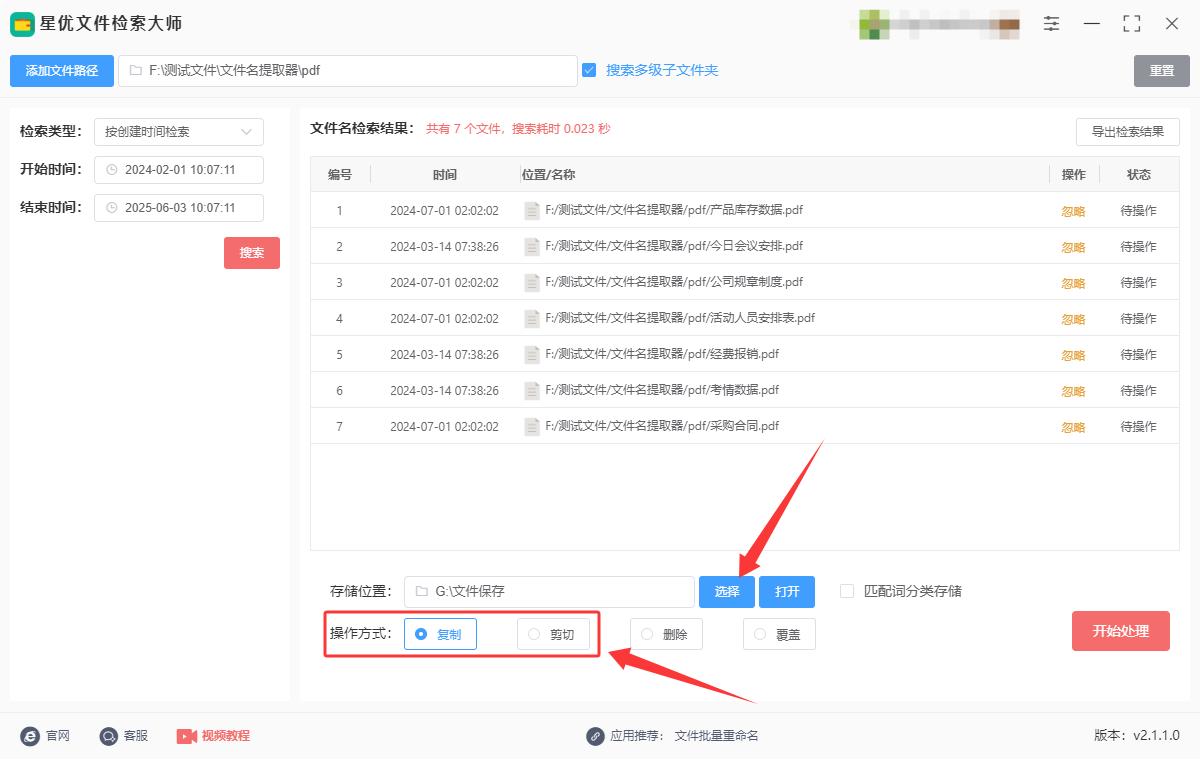Click time cell of row 4
The width and height of the screenshot is (1200, 760).
(444, 319)
